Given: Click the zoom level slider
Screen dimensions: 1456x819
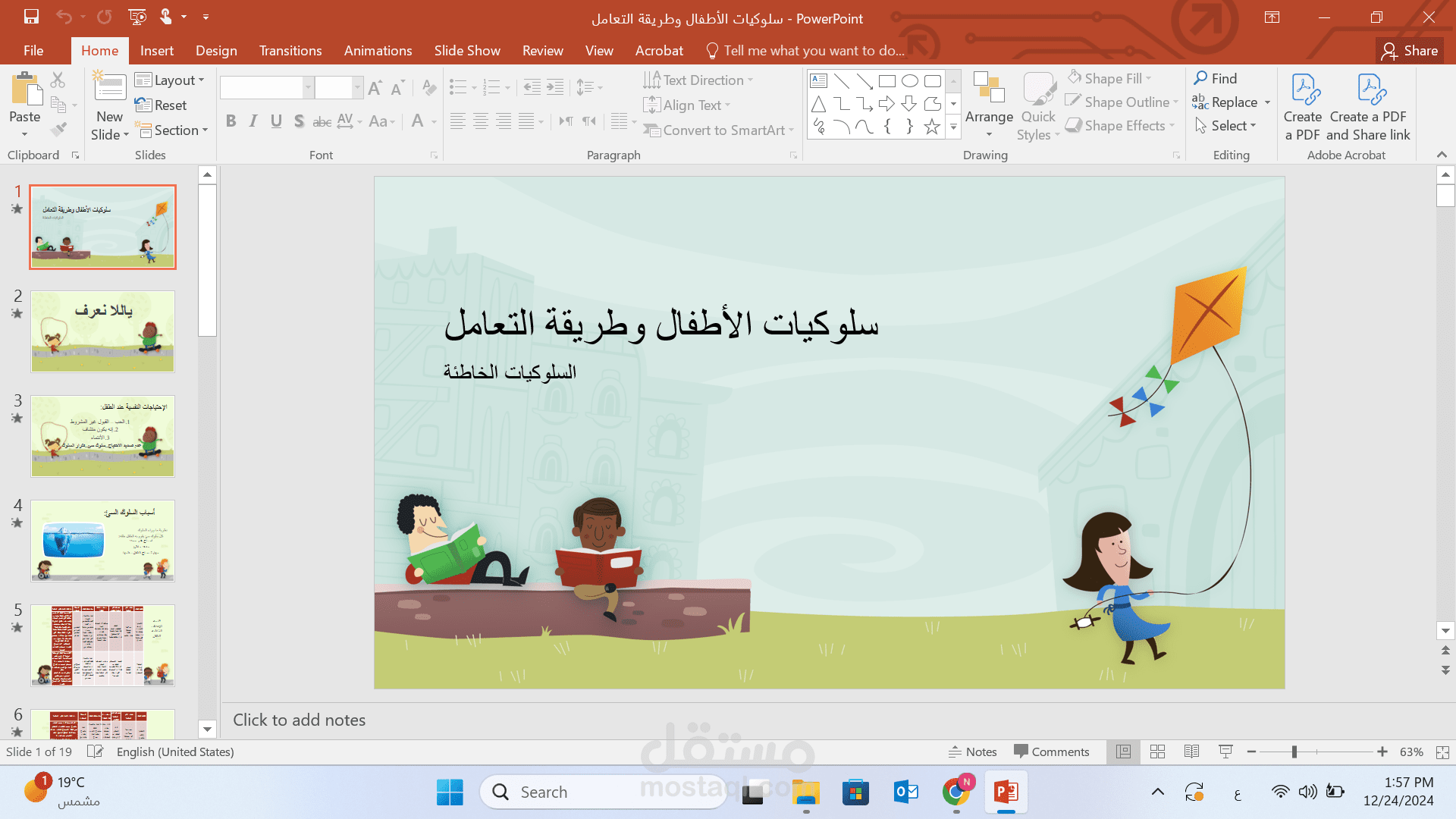Looking at the screenshot, I should click(1294, 752).
